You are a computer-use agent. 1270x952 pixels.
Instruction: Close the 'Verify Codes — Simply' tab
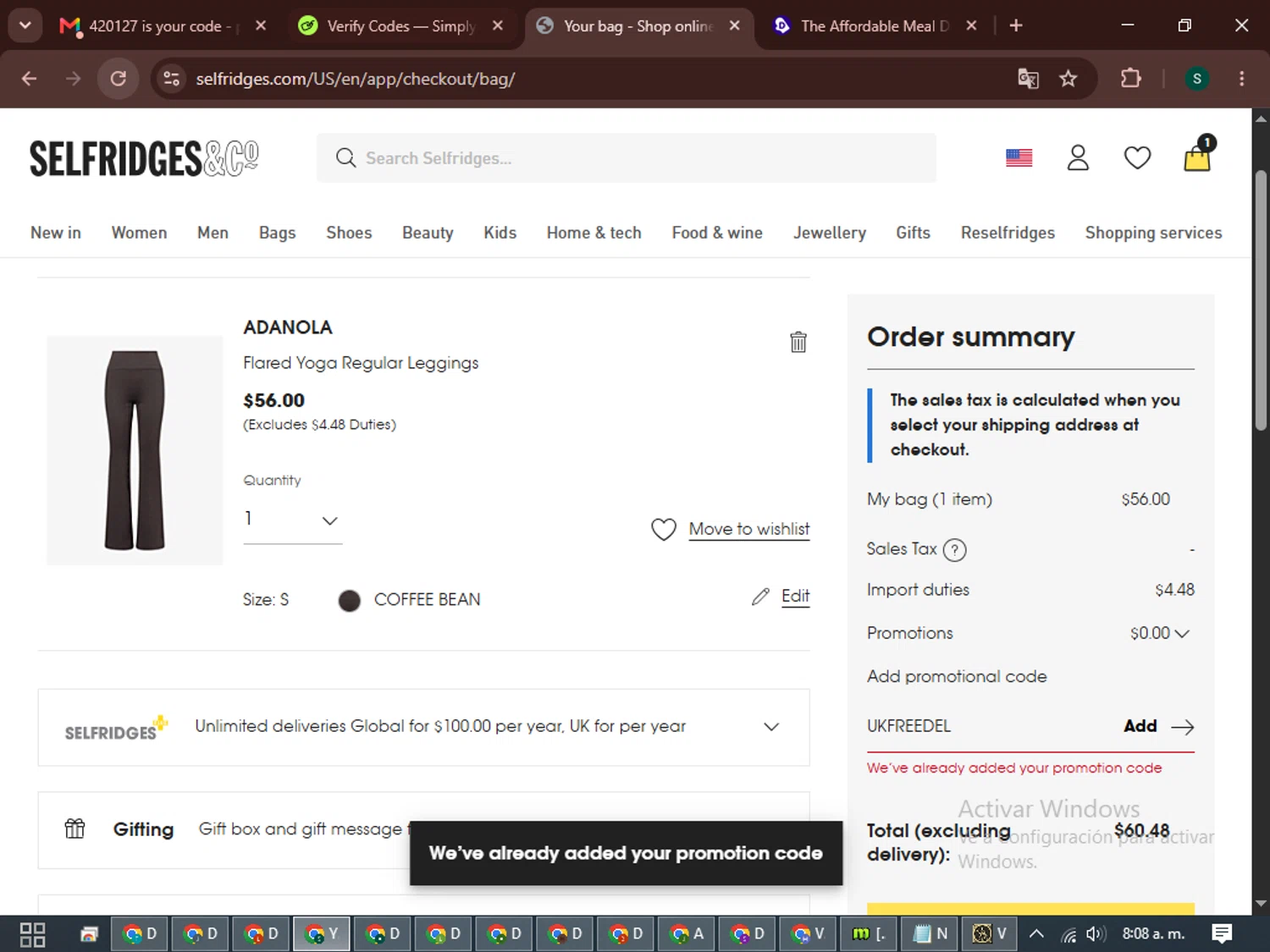(x=498, y=26)
